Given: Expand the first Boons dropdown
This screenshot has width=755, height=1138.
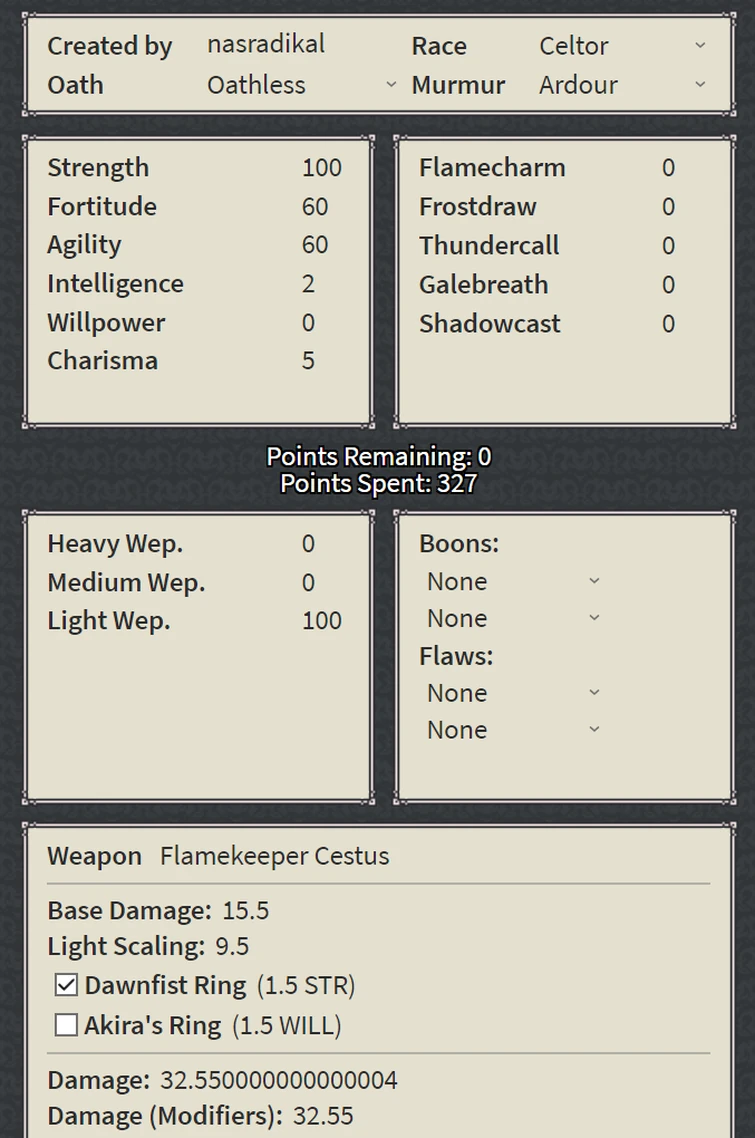Looking at the screenshot, I should tap(595, 580).
